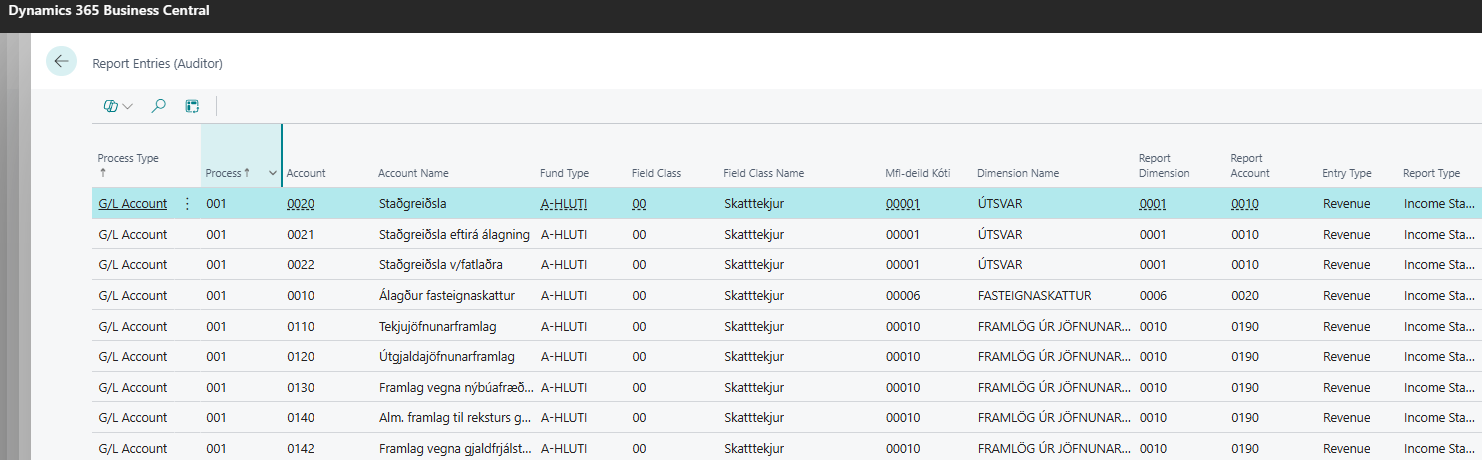
Task: Select the Mfl-deild Kóti column header
Action: point(917,173)
